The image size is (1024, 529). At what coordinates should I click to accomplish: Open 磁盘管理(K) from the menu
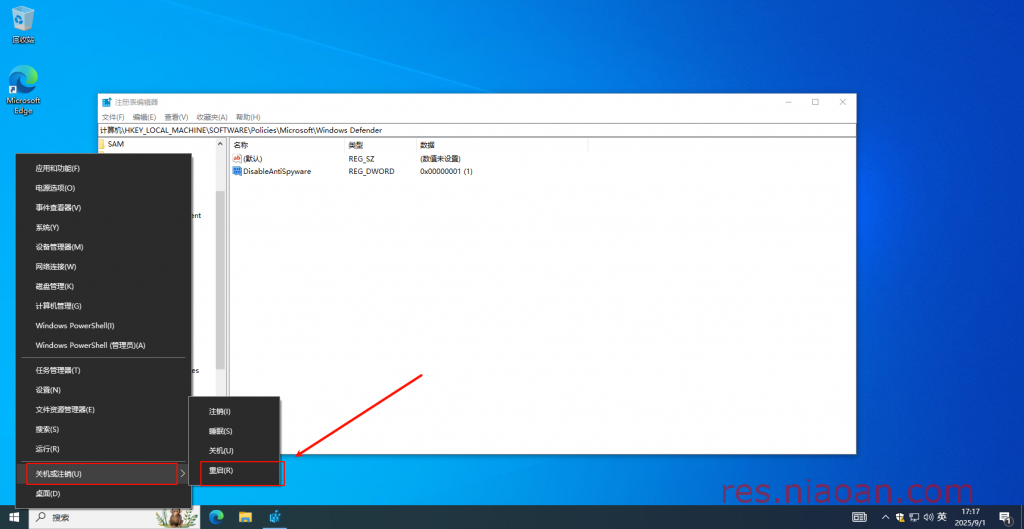click(x=104, y=286)
